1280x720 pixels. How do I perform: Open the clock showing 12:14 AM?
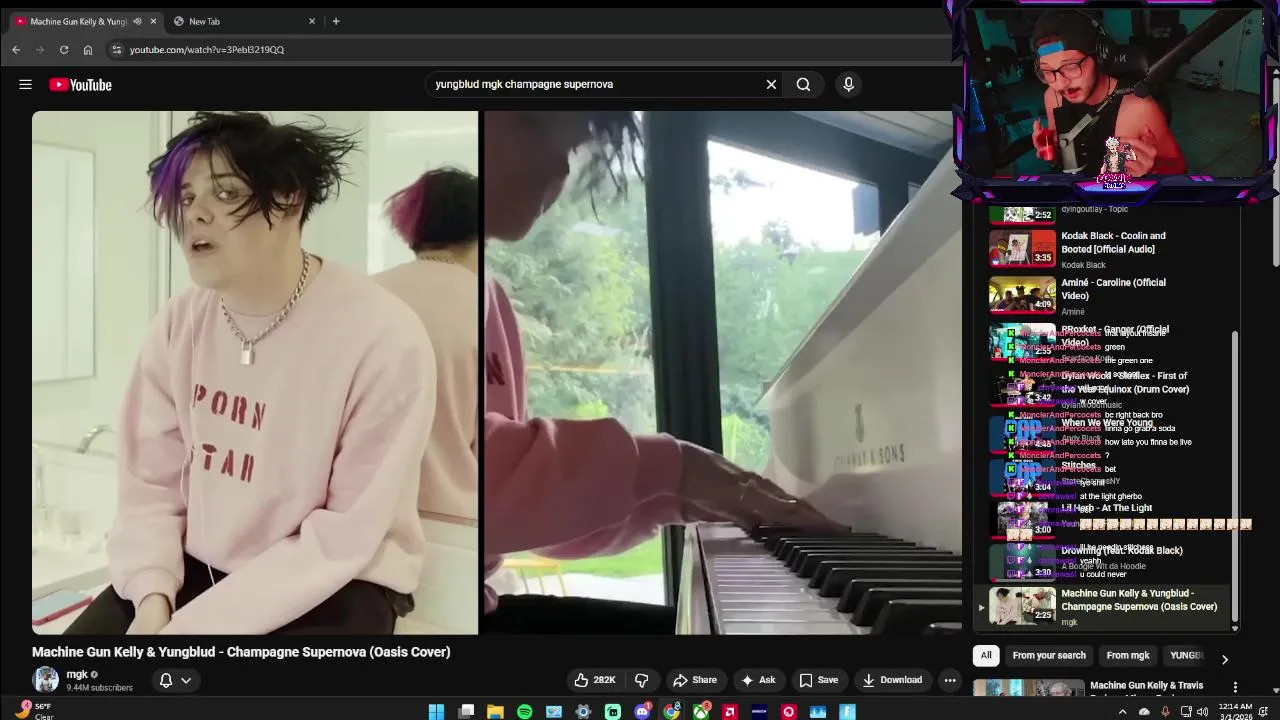(1235, 711)
